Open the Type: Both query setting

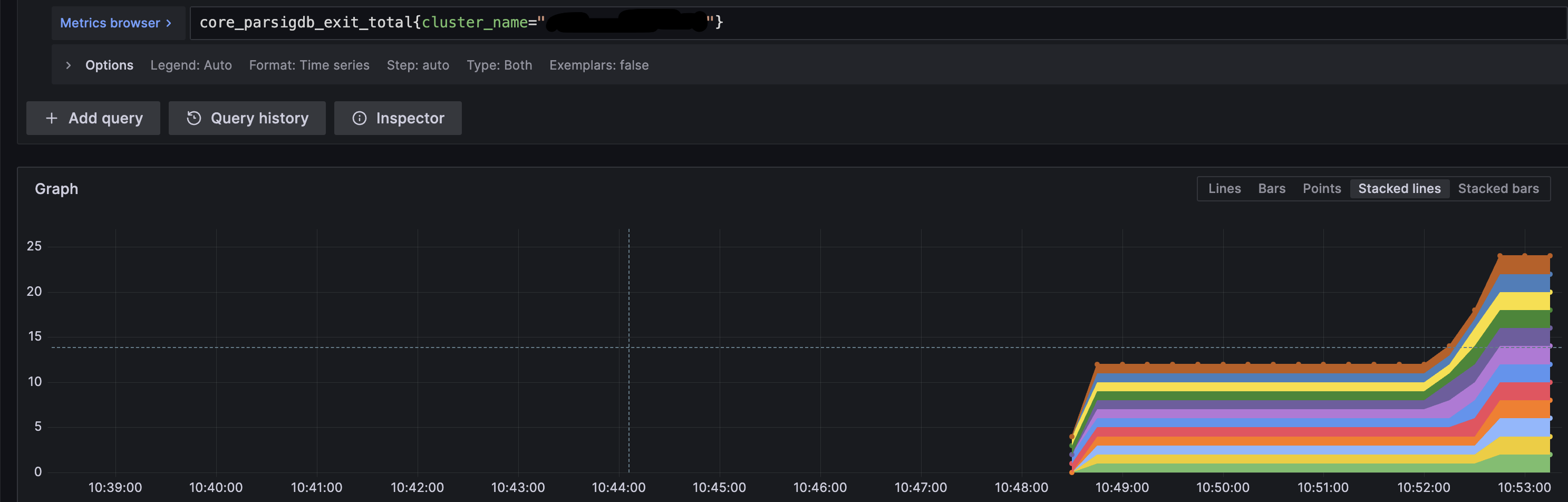click(x=499, y=65)
